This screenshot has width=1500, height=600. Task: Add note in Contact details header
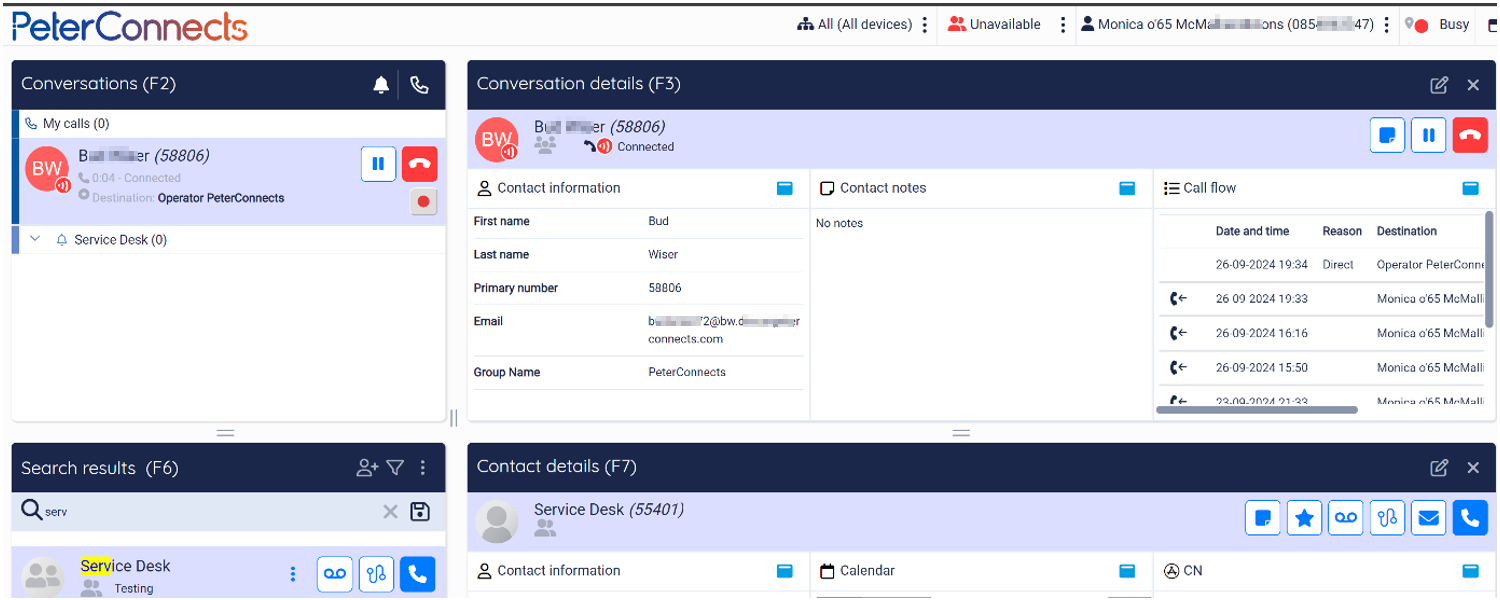1262,518
